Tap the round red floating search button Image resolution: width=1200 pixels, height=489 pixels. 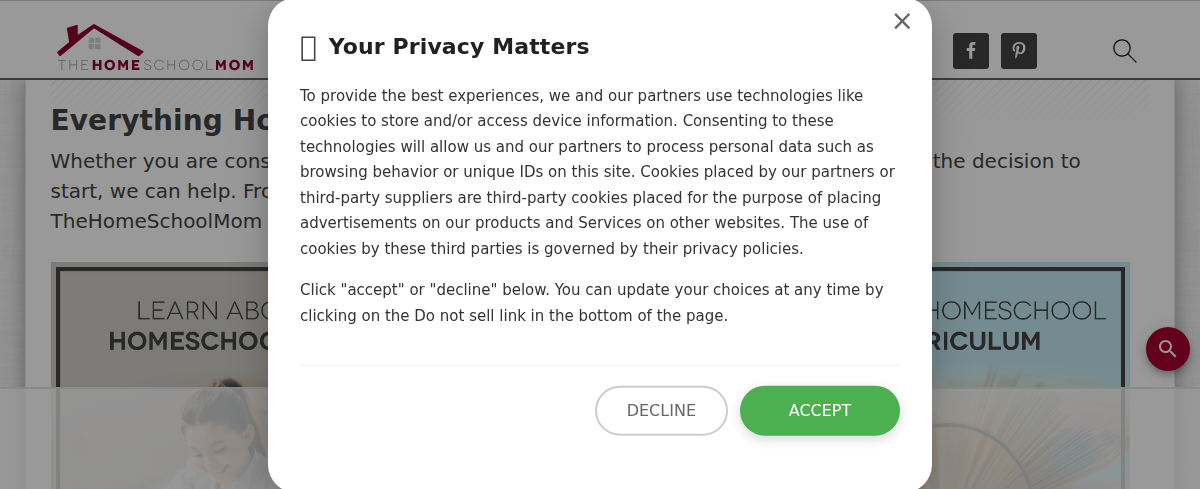(1167, 349)
